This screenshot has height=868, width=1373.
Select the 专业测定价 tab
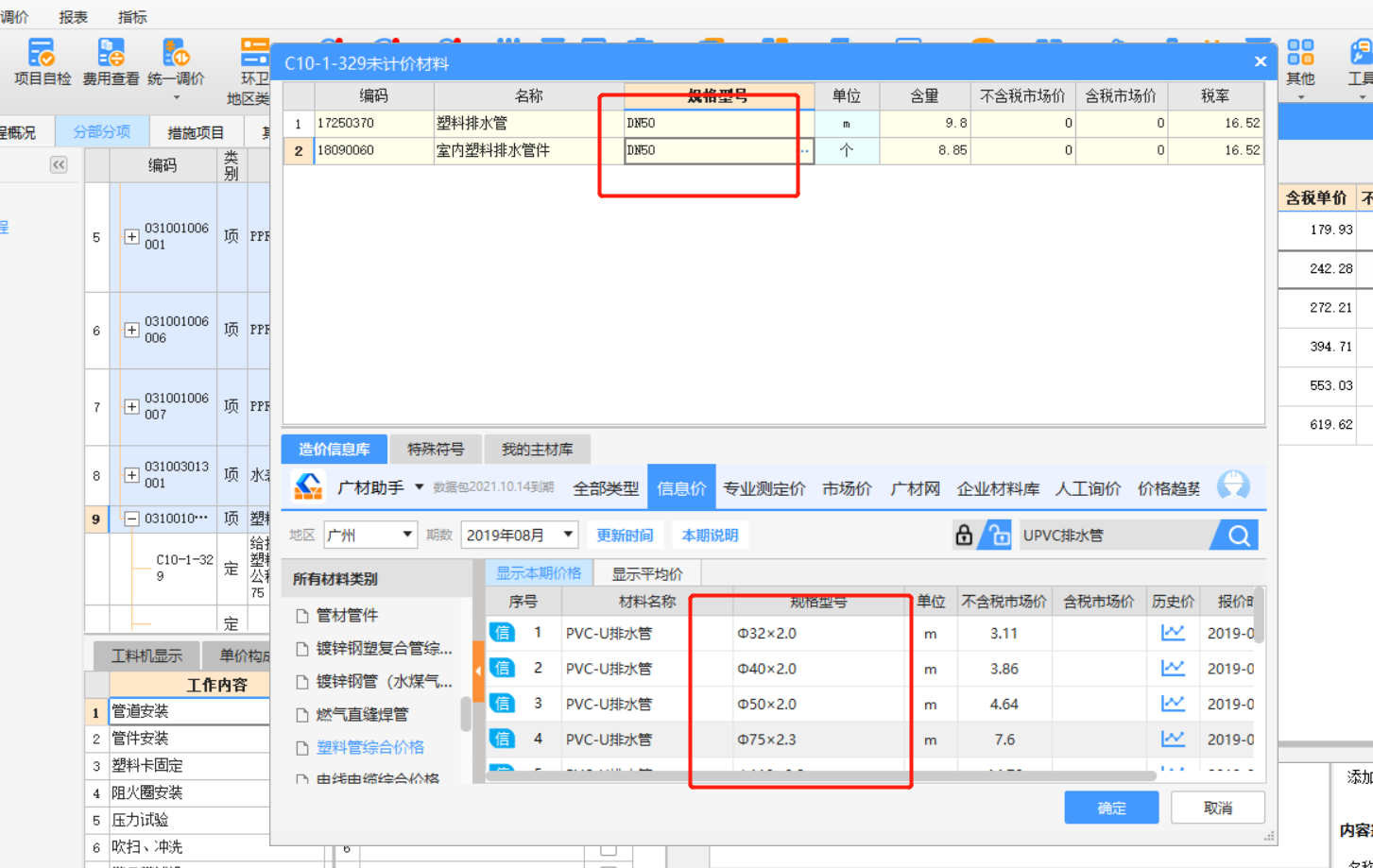764,488
